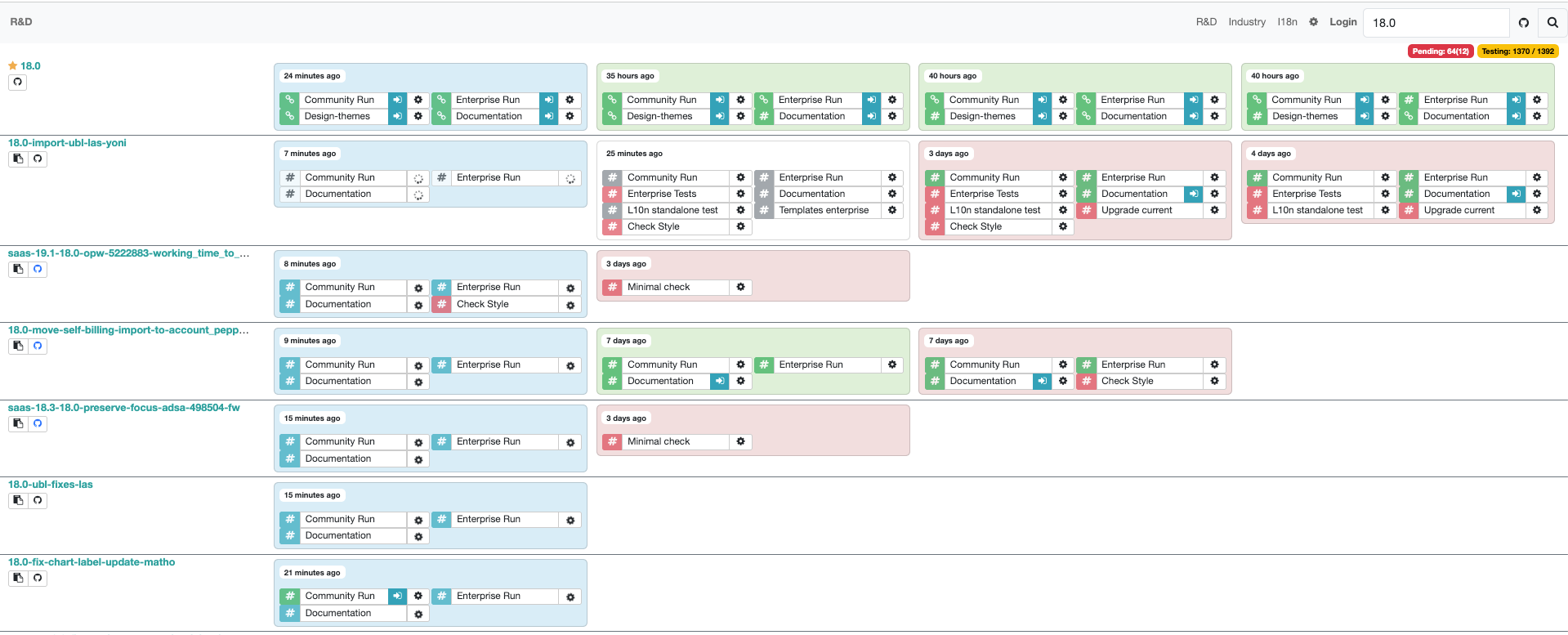Open GitHub icon under the 18.0 branch

pos(17,82)
